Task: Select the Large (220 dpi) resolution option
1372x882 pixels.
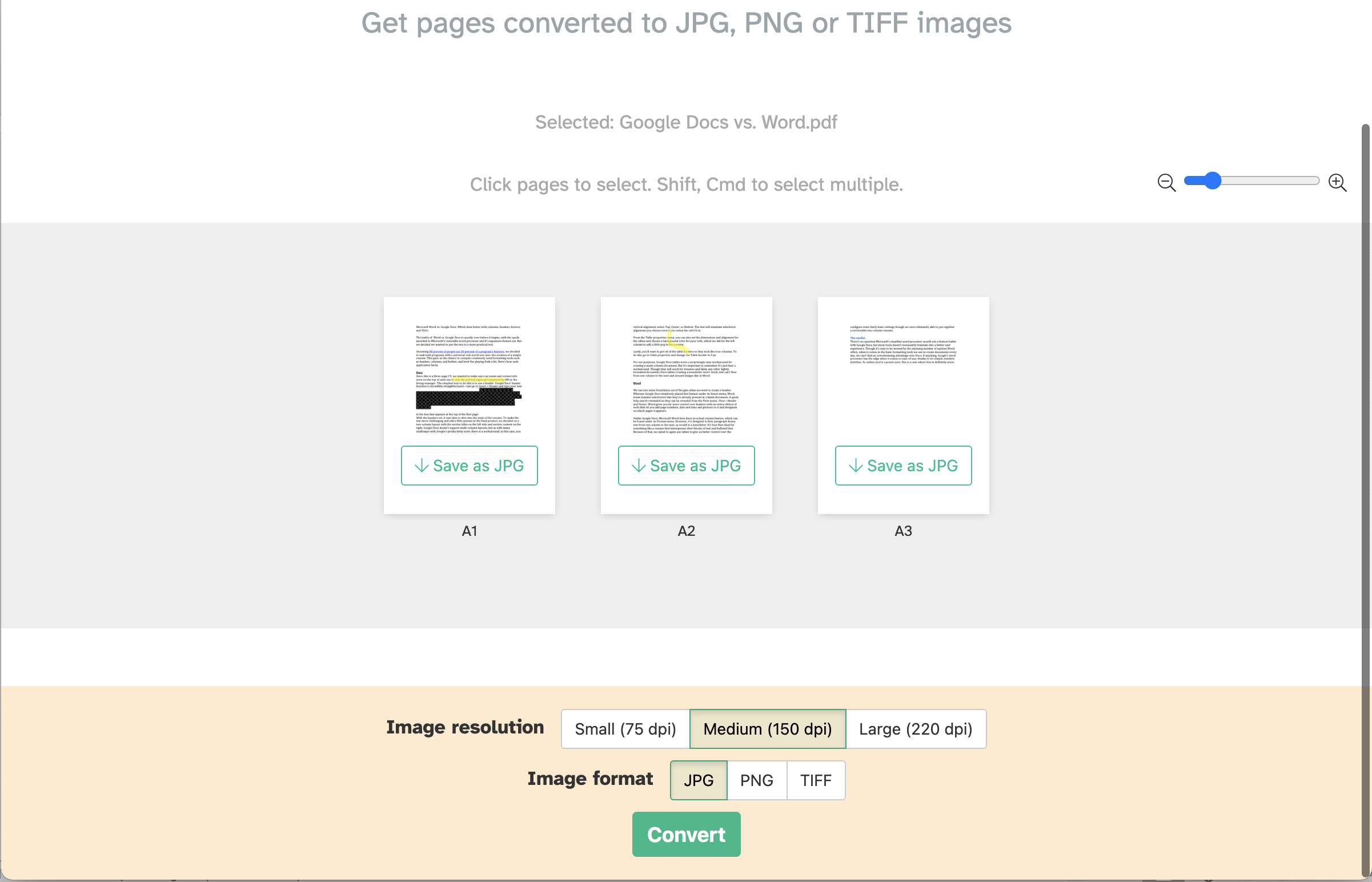Action: pos(915,728)
